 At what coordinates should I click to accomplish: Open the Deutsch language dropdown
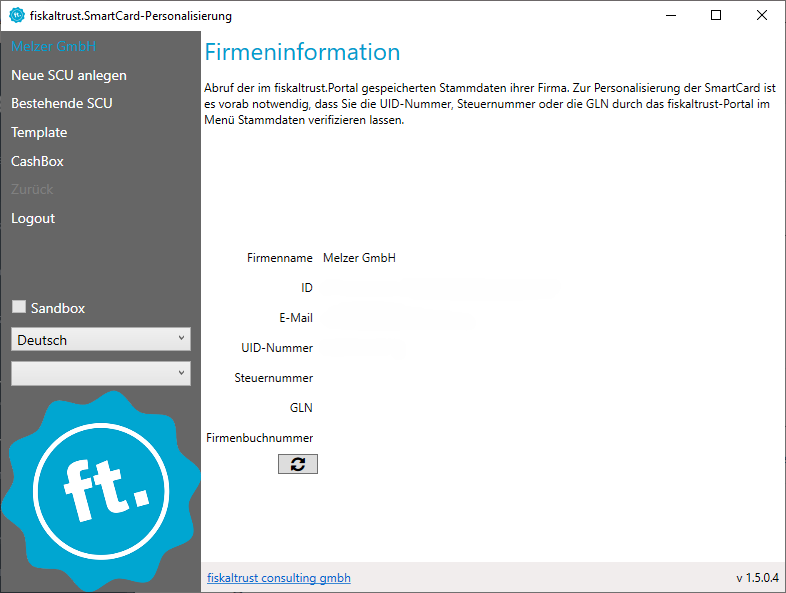tap(101, 339)
